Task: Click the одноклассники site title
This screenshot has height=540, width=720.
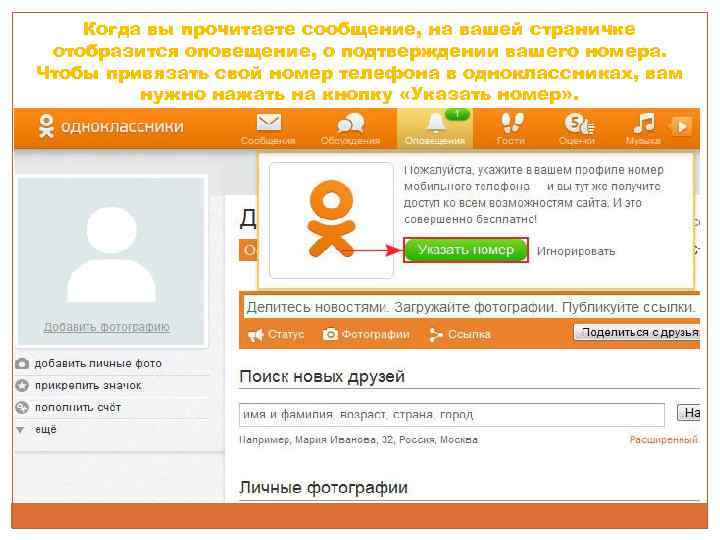Action: (122, 127)
